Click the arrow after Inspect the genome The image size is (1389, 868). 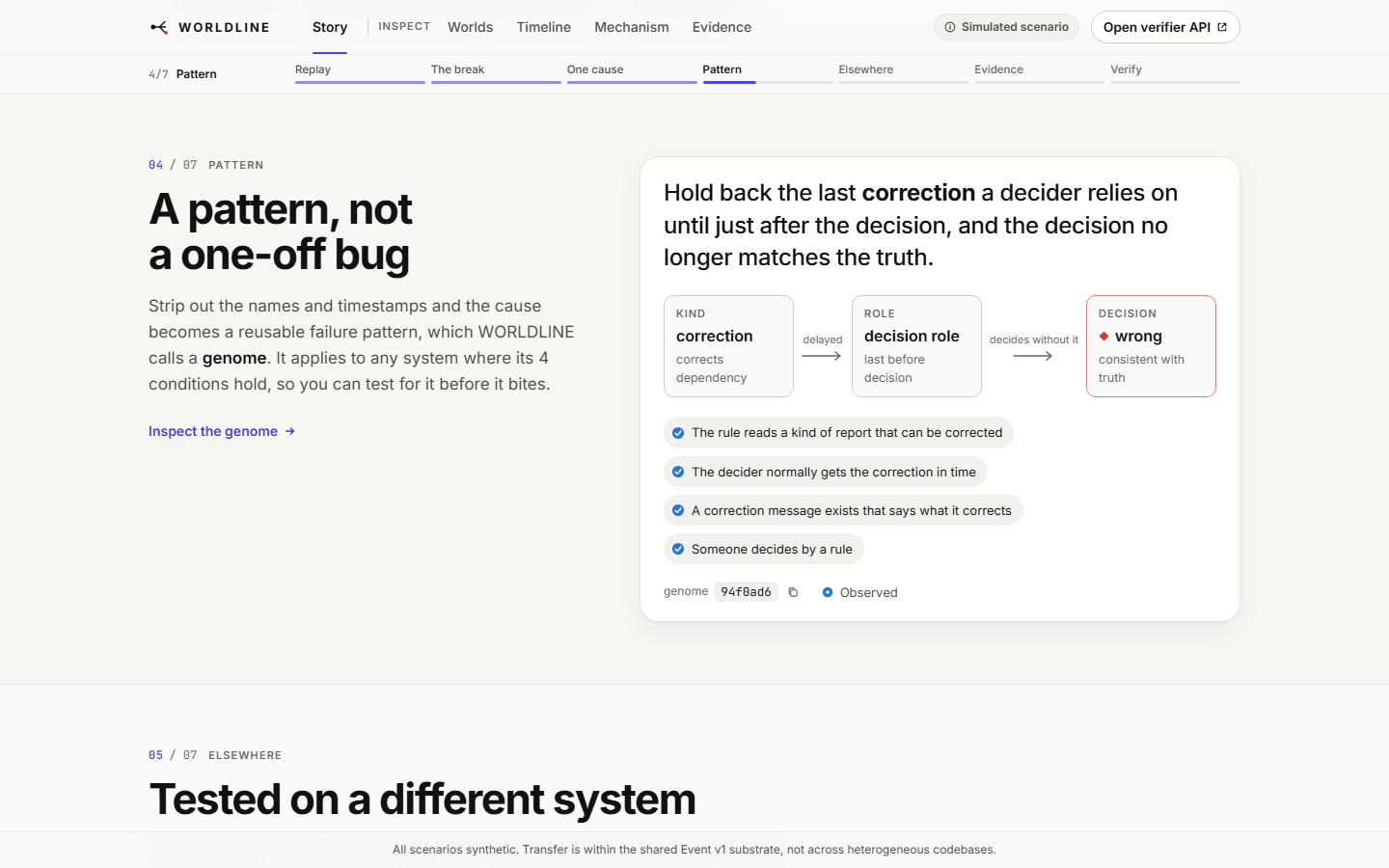click(x=290, y=431)
